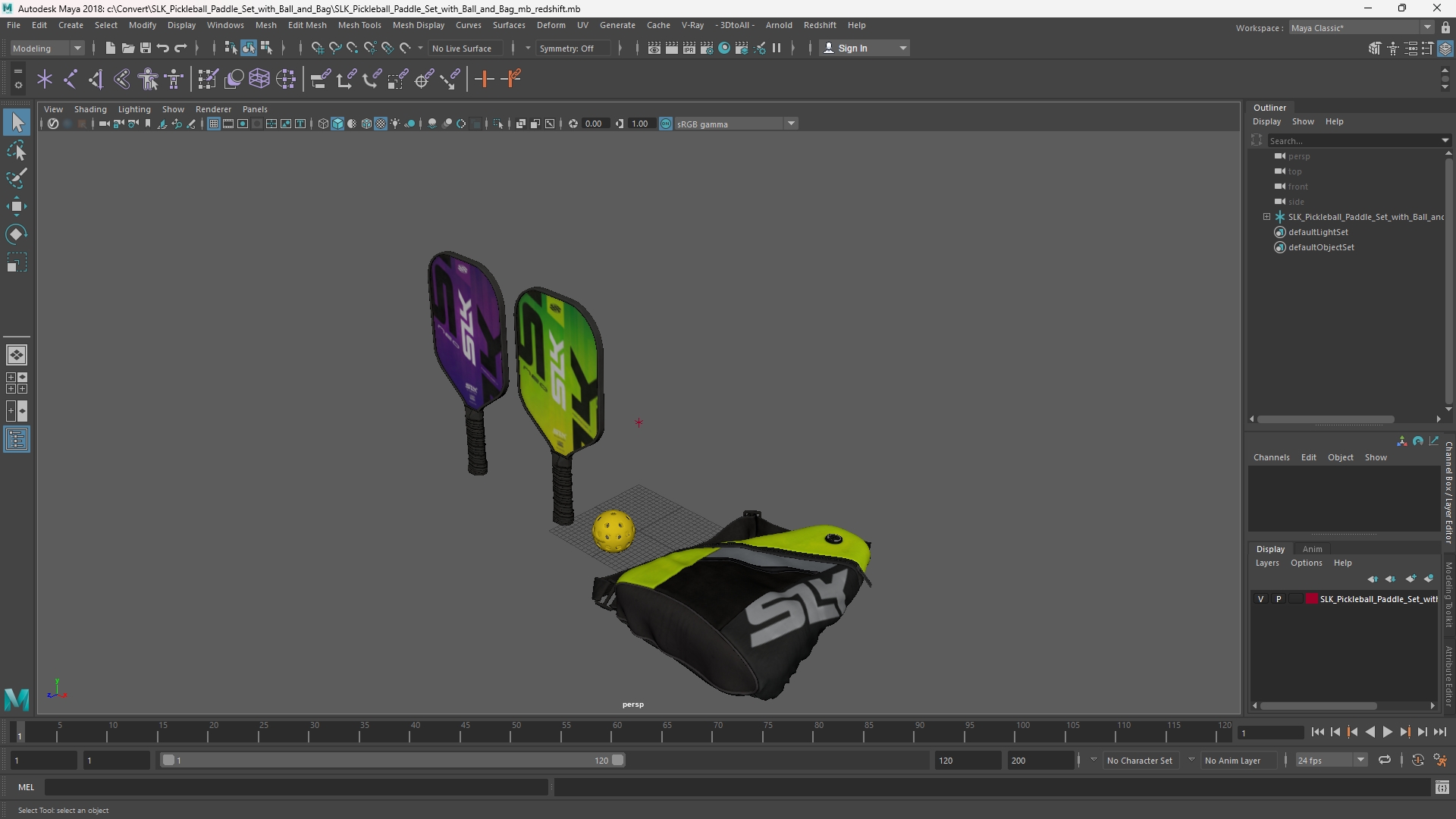The width and height of the screenshot is (1456, 819).
Task: Activate the Rotate tool
Action: [x=17, y=234]
